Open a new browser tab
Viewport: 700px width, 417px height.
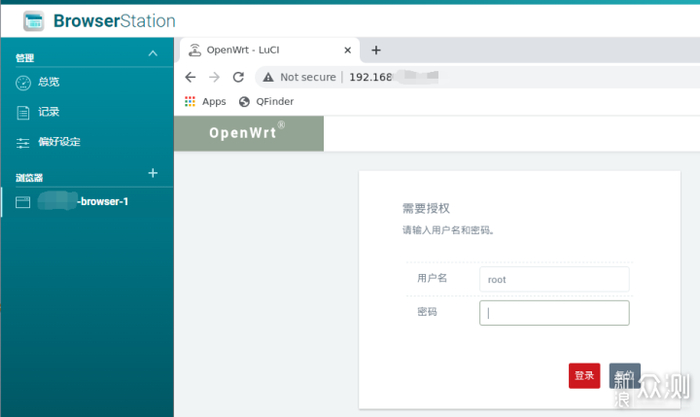[x=376, y=50]
